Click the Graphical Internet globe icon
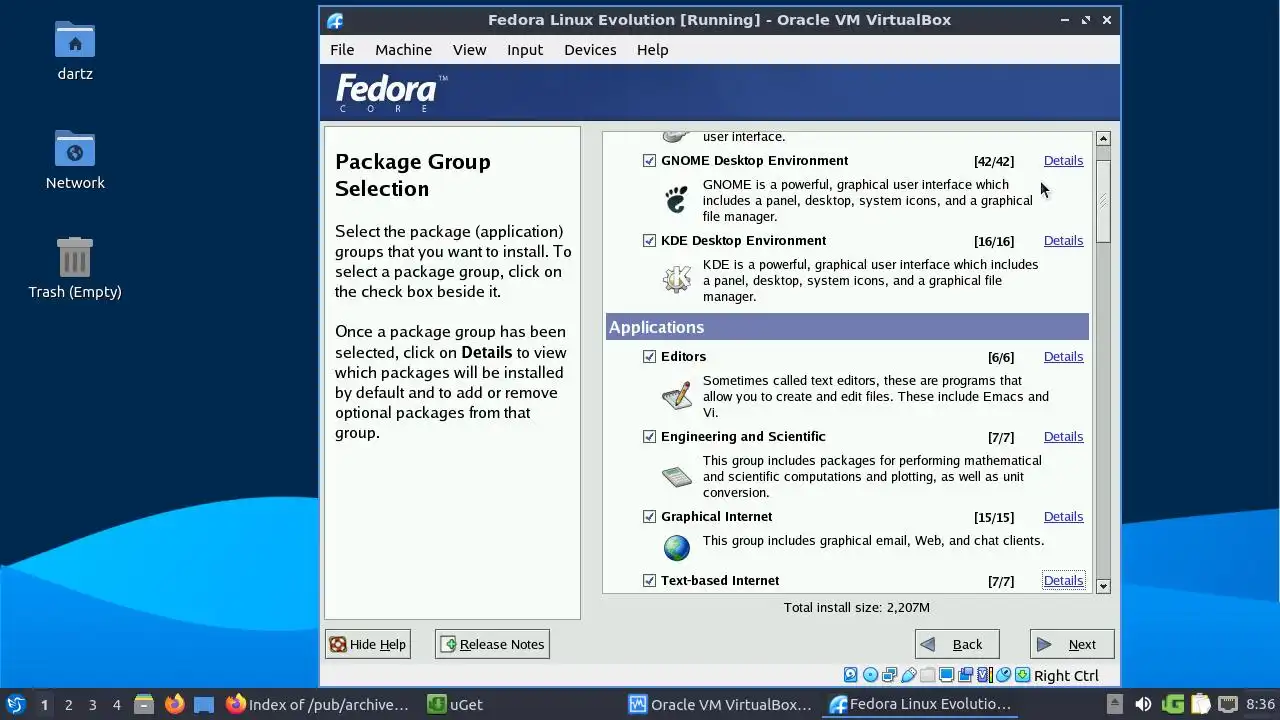The width and height of the screenshot is (1280, 720). [x=677, y=547]
